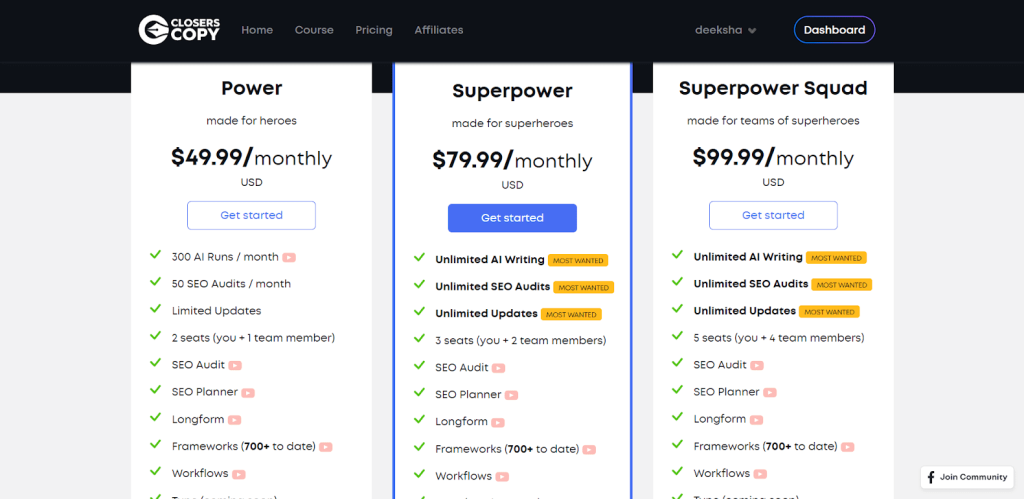
Task: Open SEO Planner video icon in Power plan
Action: pos(248,393)
